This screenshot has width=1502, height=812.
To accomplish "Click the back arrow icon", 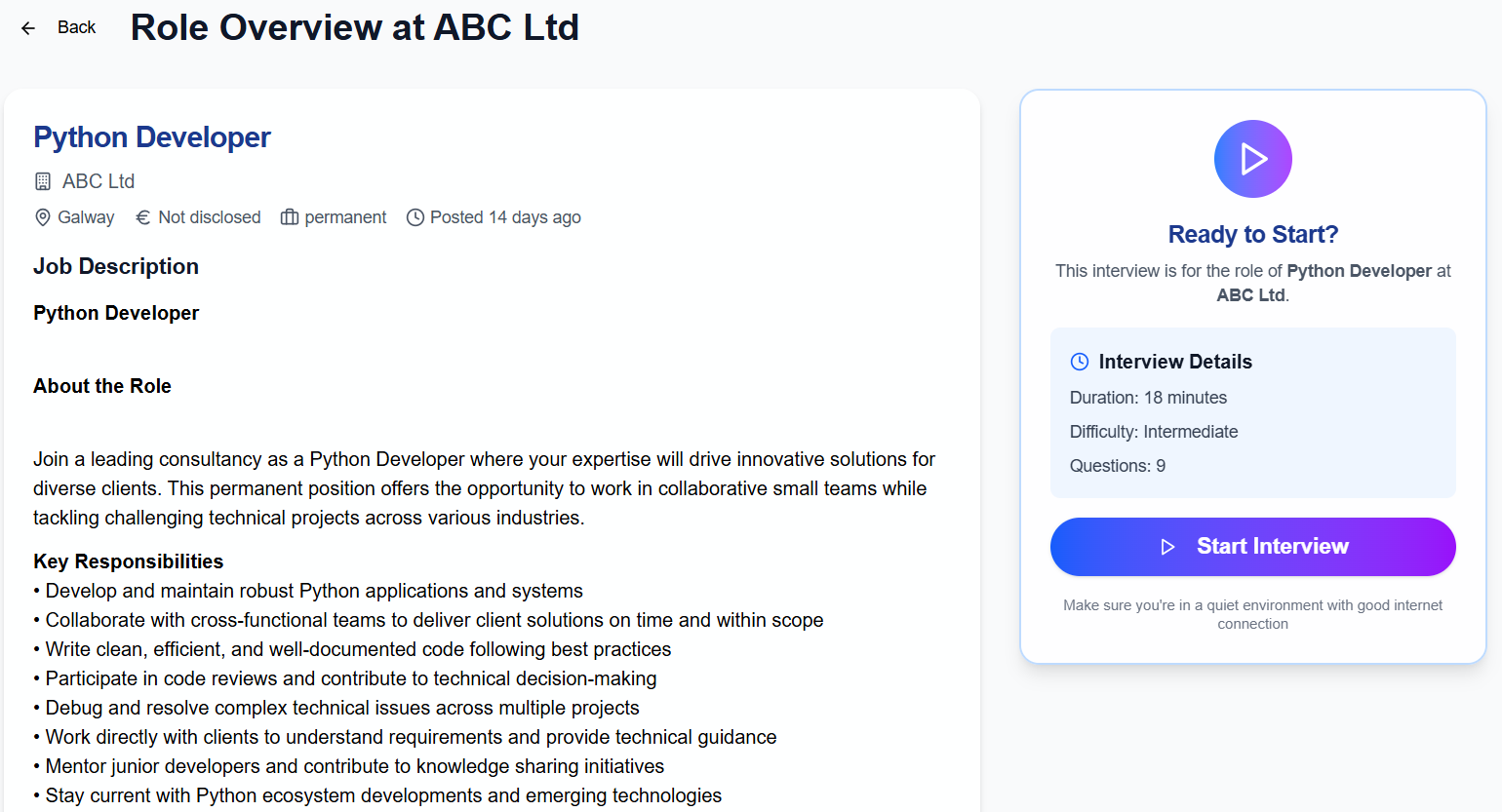I will 27,27.
